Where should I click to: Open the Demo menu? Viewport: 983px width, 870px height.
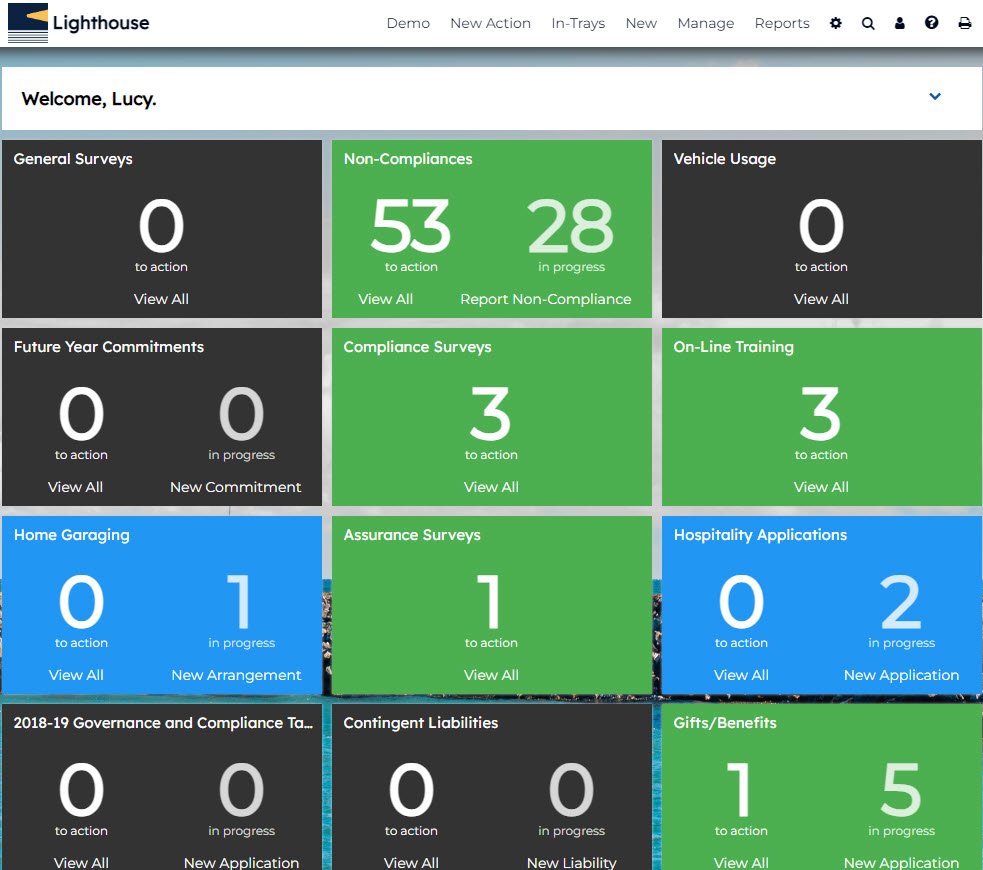pyautogui.click(x=408, y=23)
